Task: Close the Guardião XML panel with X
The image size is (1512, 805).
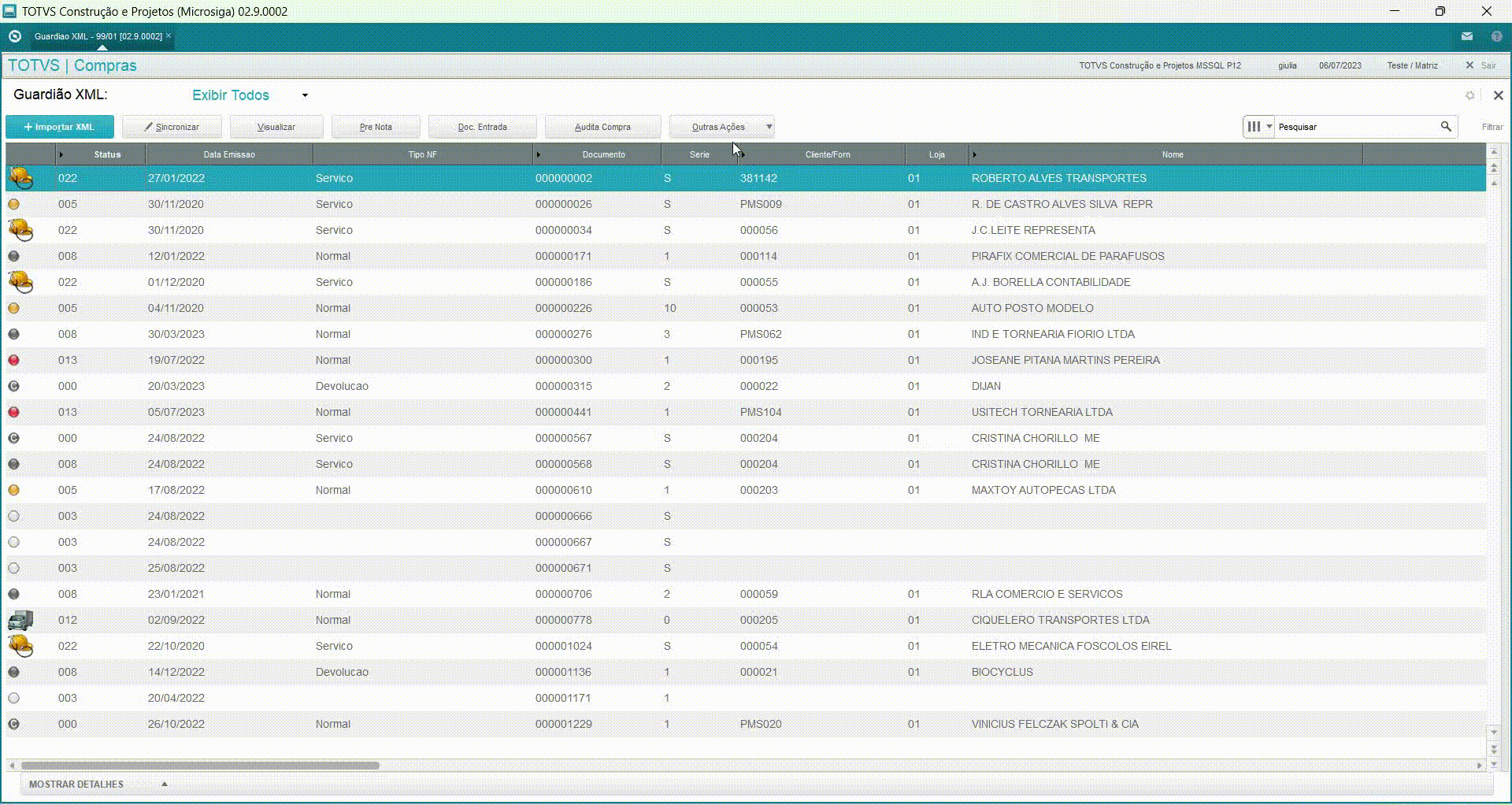Action: point(1499,95)
